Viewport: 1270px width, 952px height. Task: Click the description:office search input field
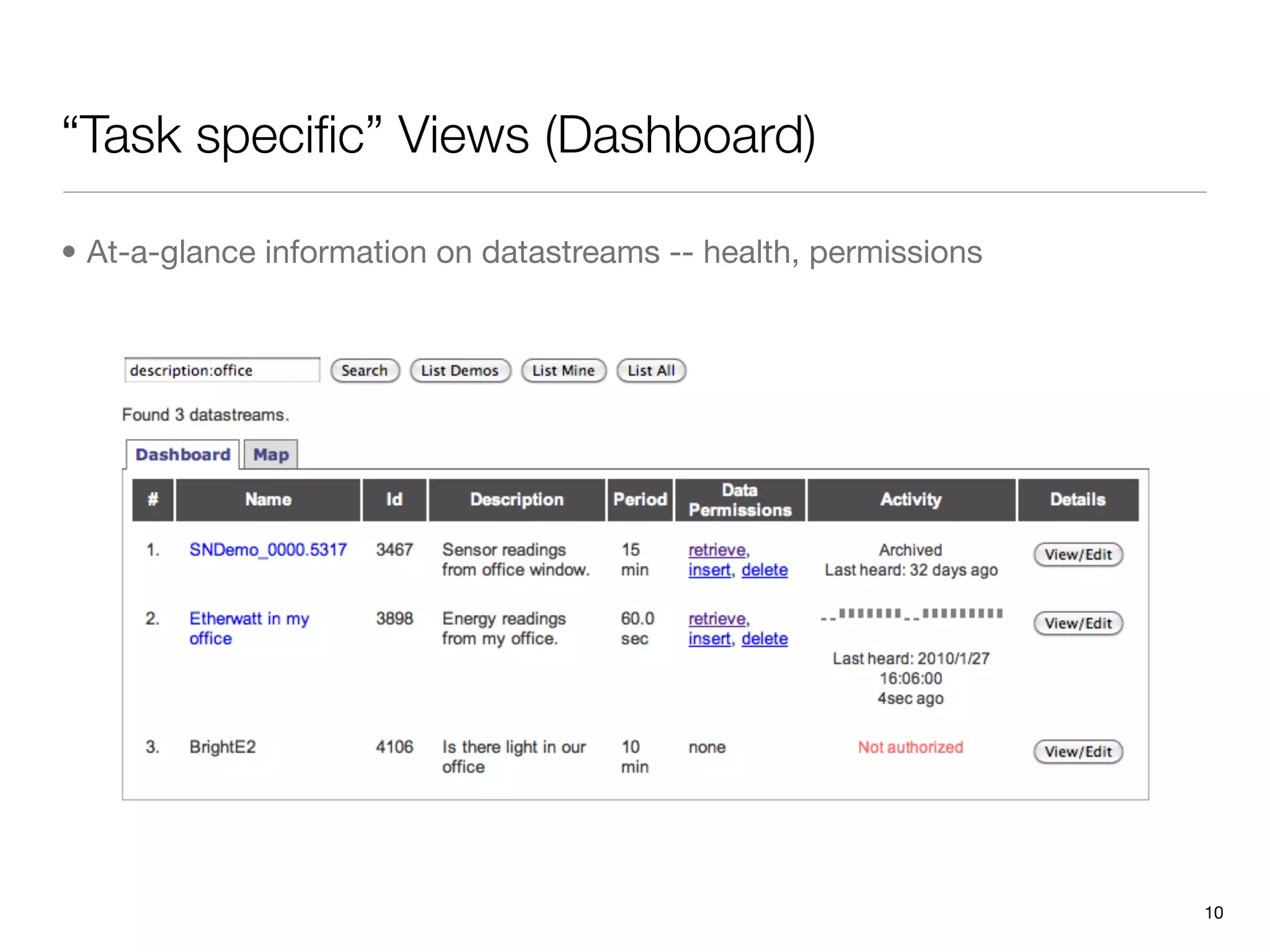click(221, 369)
